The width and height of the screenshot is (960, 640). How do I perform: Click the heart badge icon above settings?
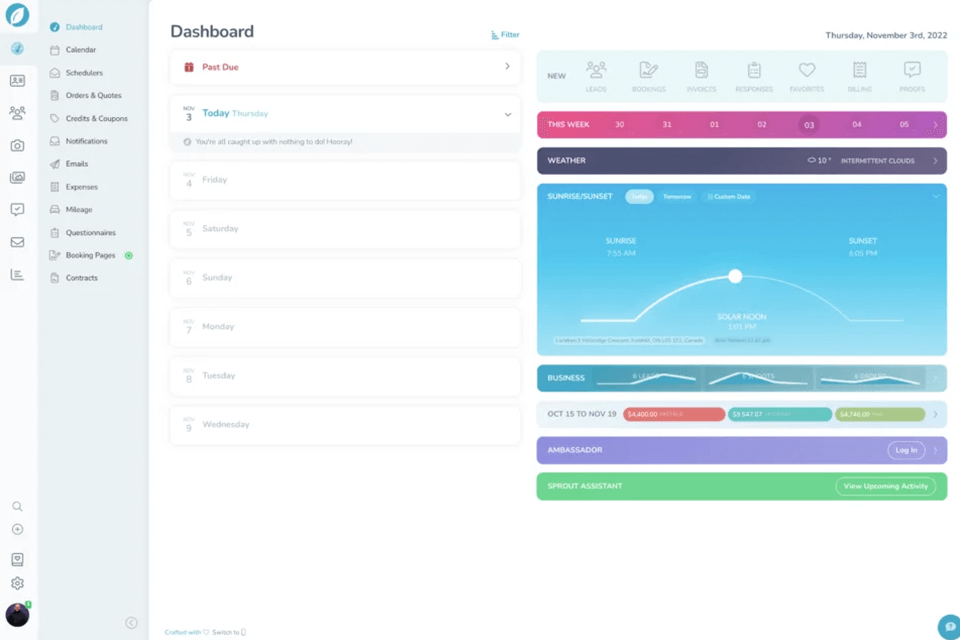click(x=17, y=559)
